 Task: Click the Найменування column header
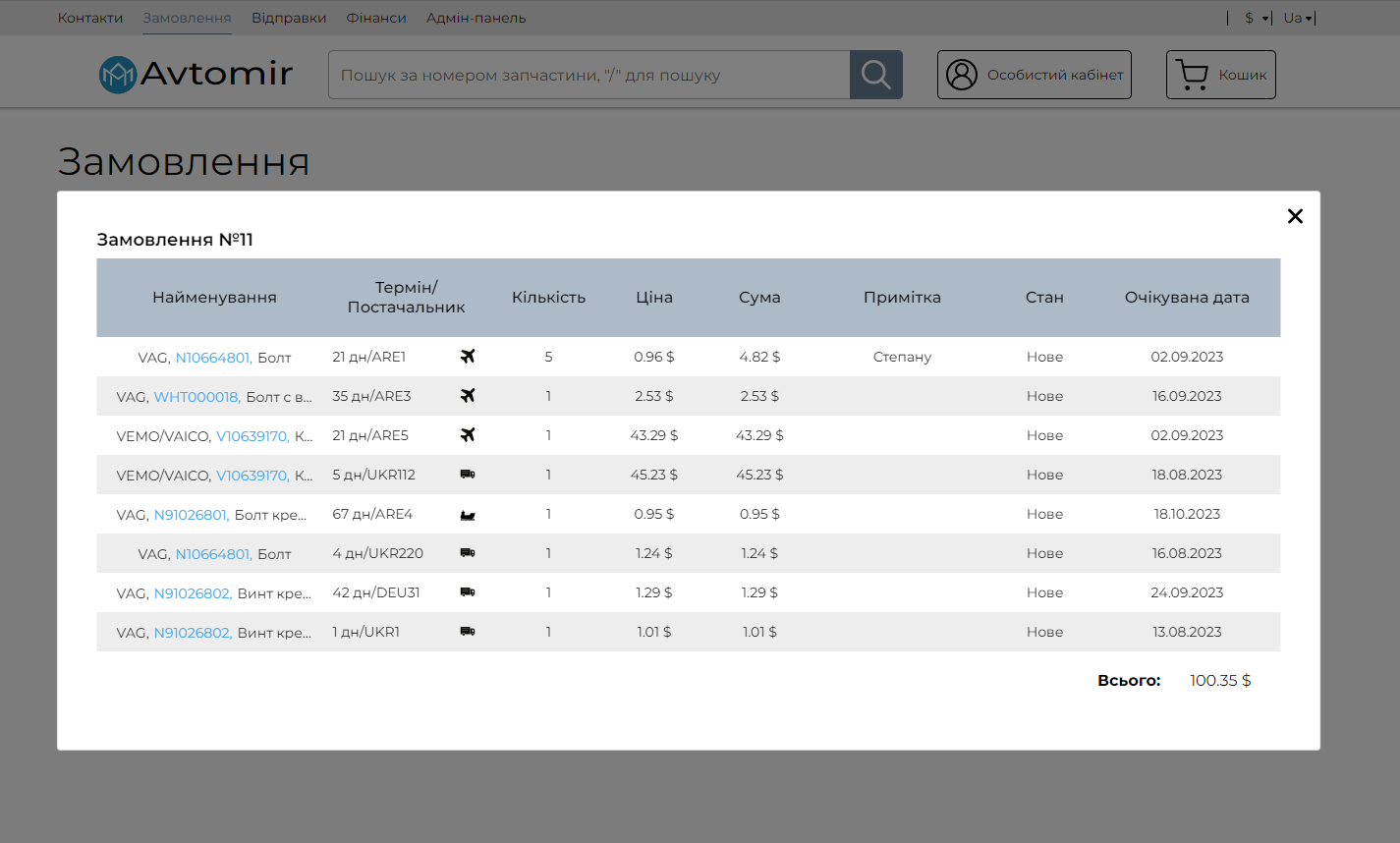click(x=214, y=298)
